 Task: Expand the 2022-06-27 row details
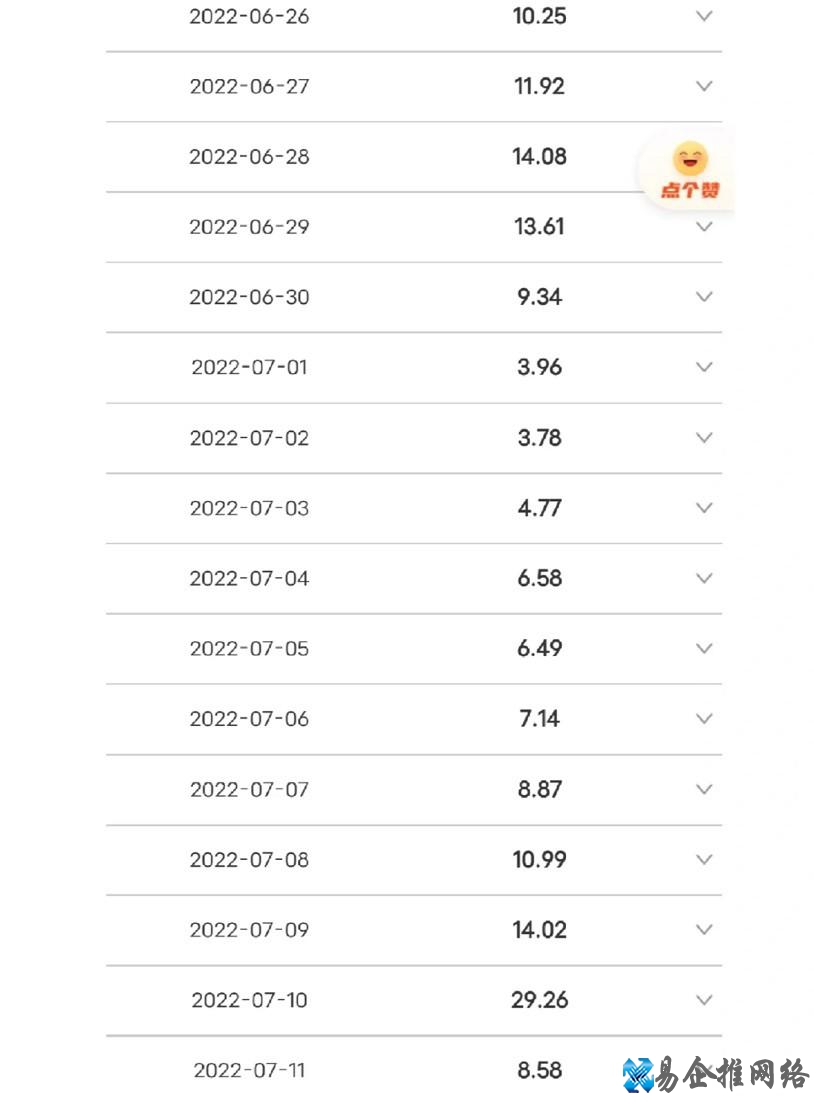point(704,86)
